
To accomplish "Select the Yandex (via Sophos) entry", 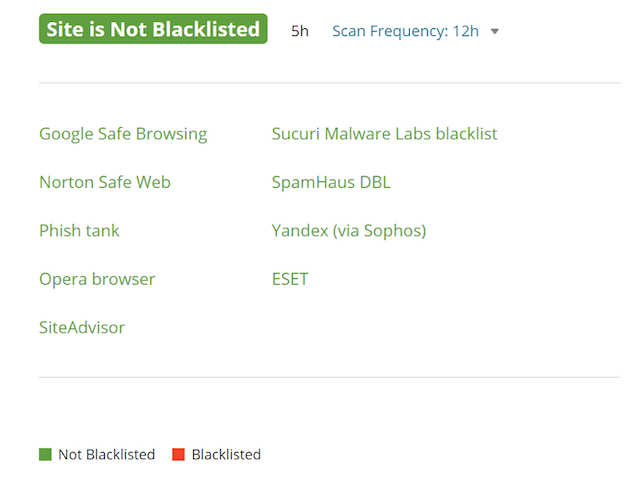I will tap(349, 230).
